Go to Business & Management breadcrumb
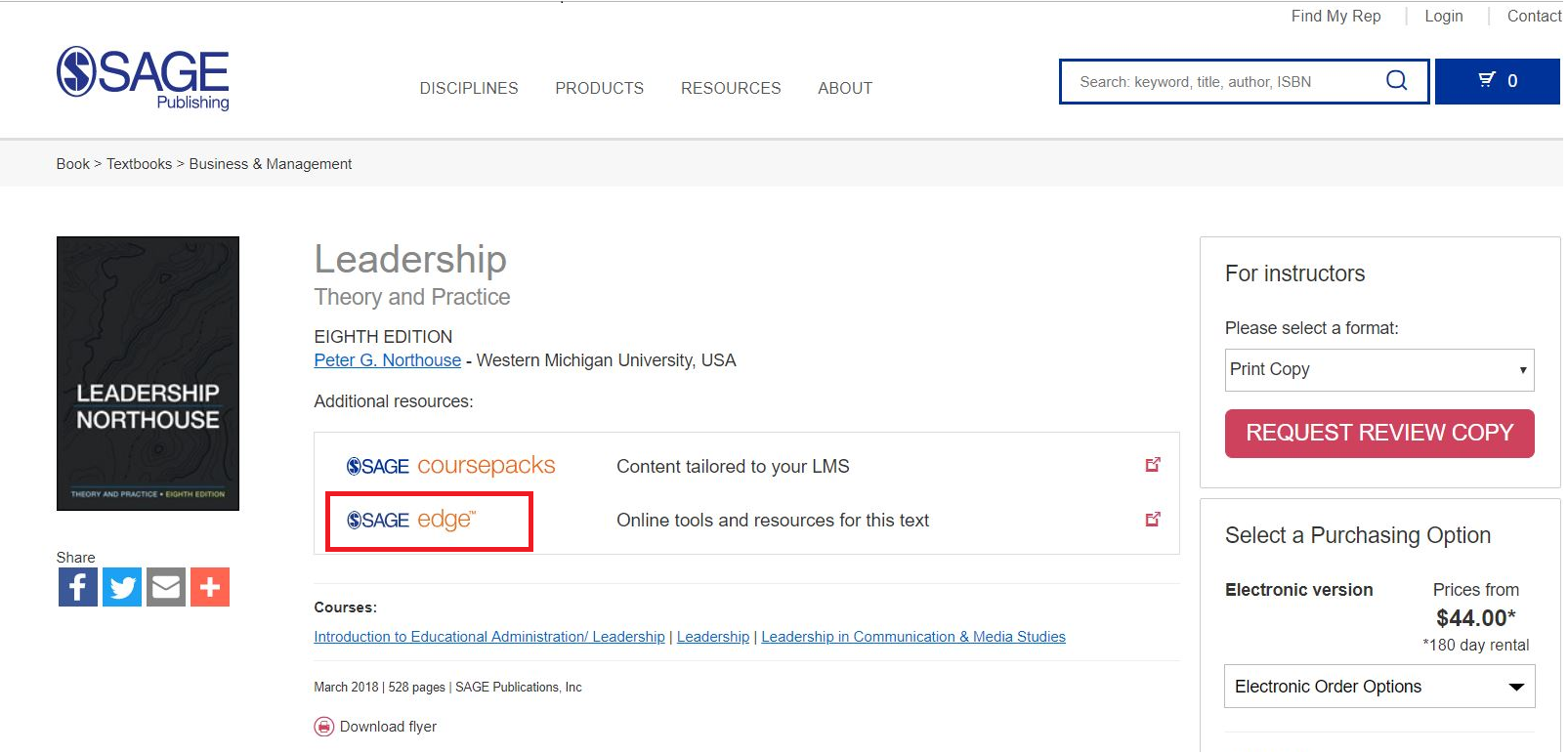 [x=271, y=164]
